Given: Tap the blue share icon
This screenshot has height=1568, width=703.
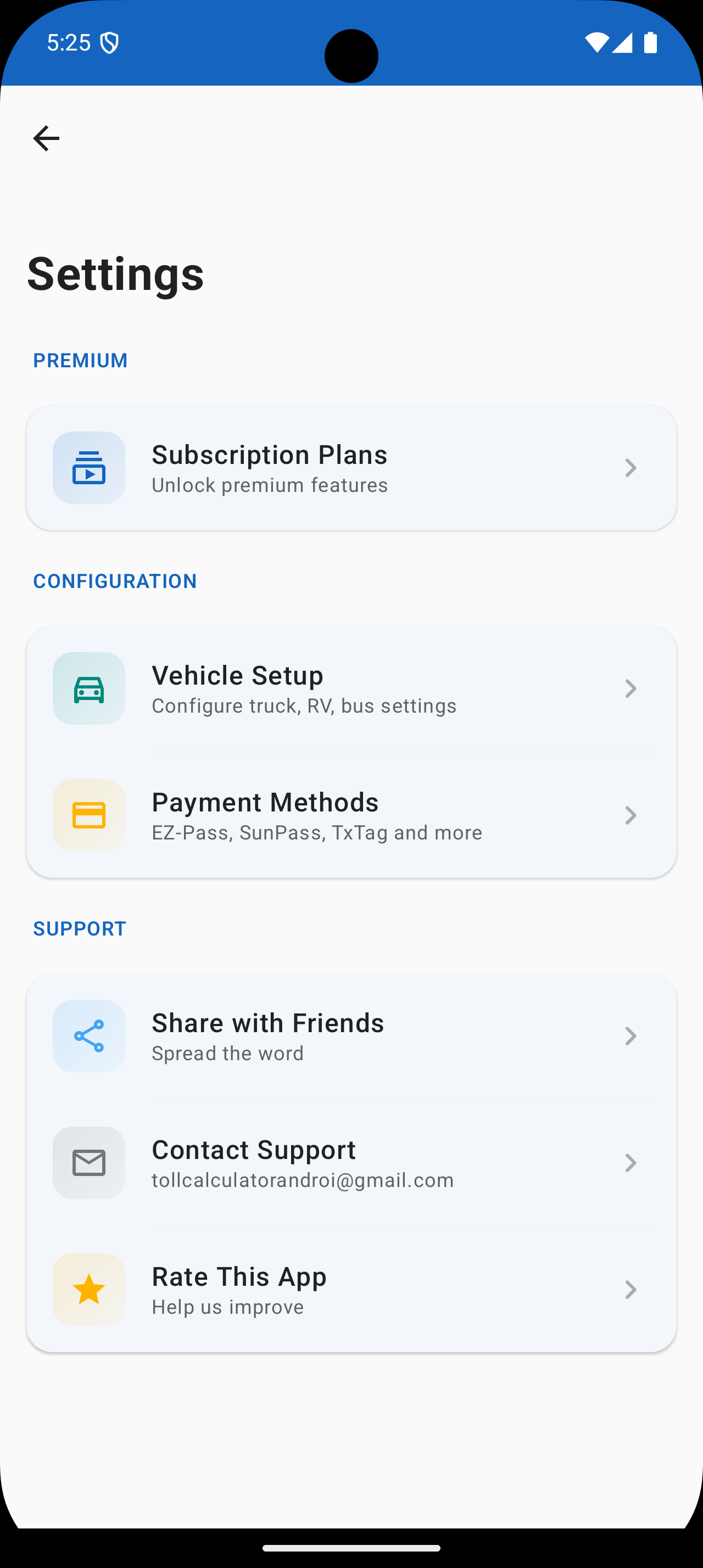Looking at the screenshot, I should pyautogui.click(x=89, y=1036).
